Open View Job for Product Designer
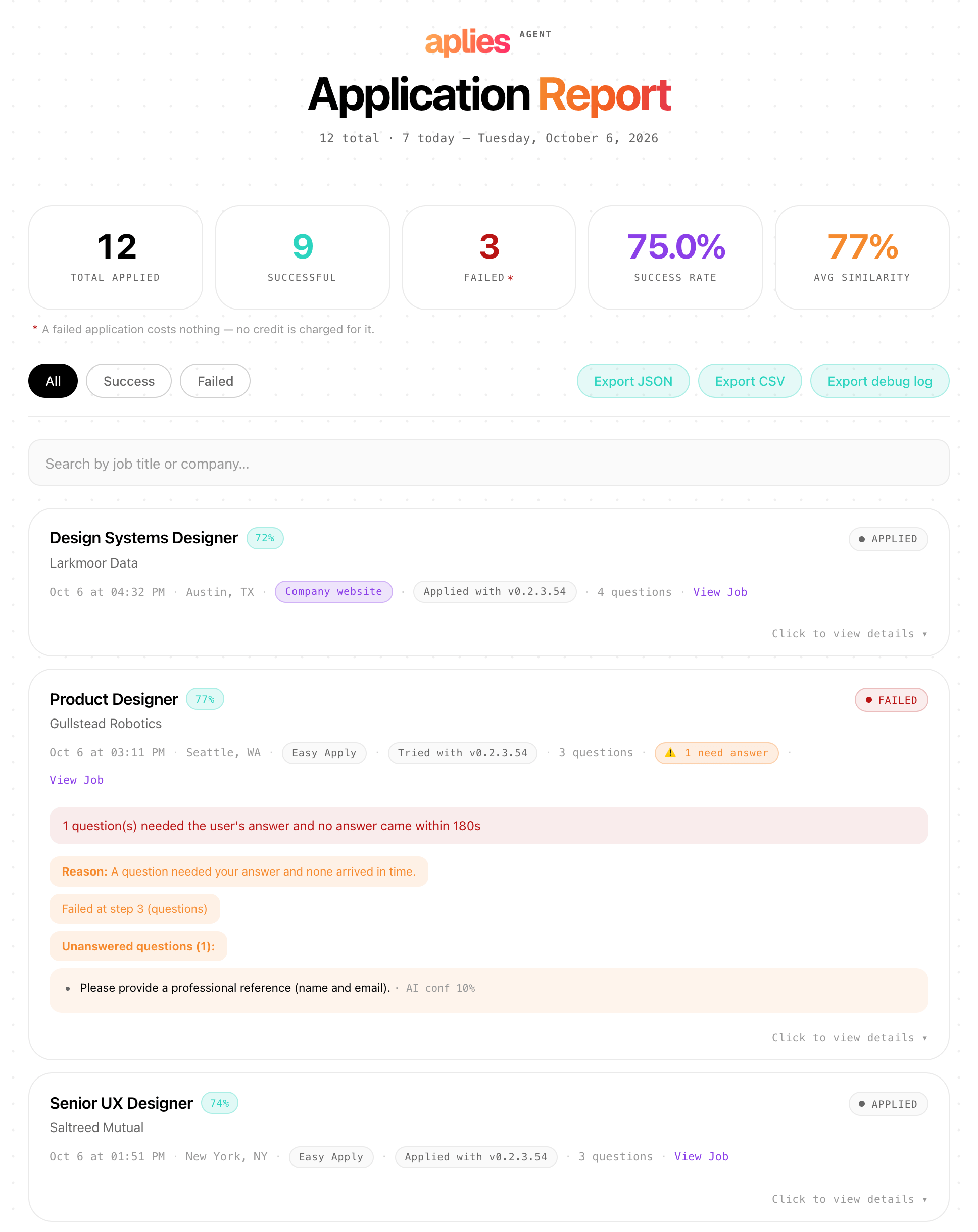 pos(77,780)
